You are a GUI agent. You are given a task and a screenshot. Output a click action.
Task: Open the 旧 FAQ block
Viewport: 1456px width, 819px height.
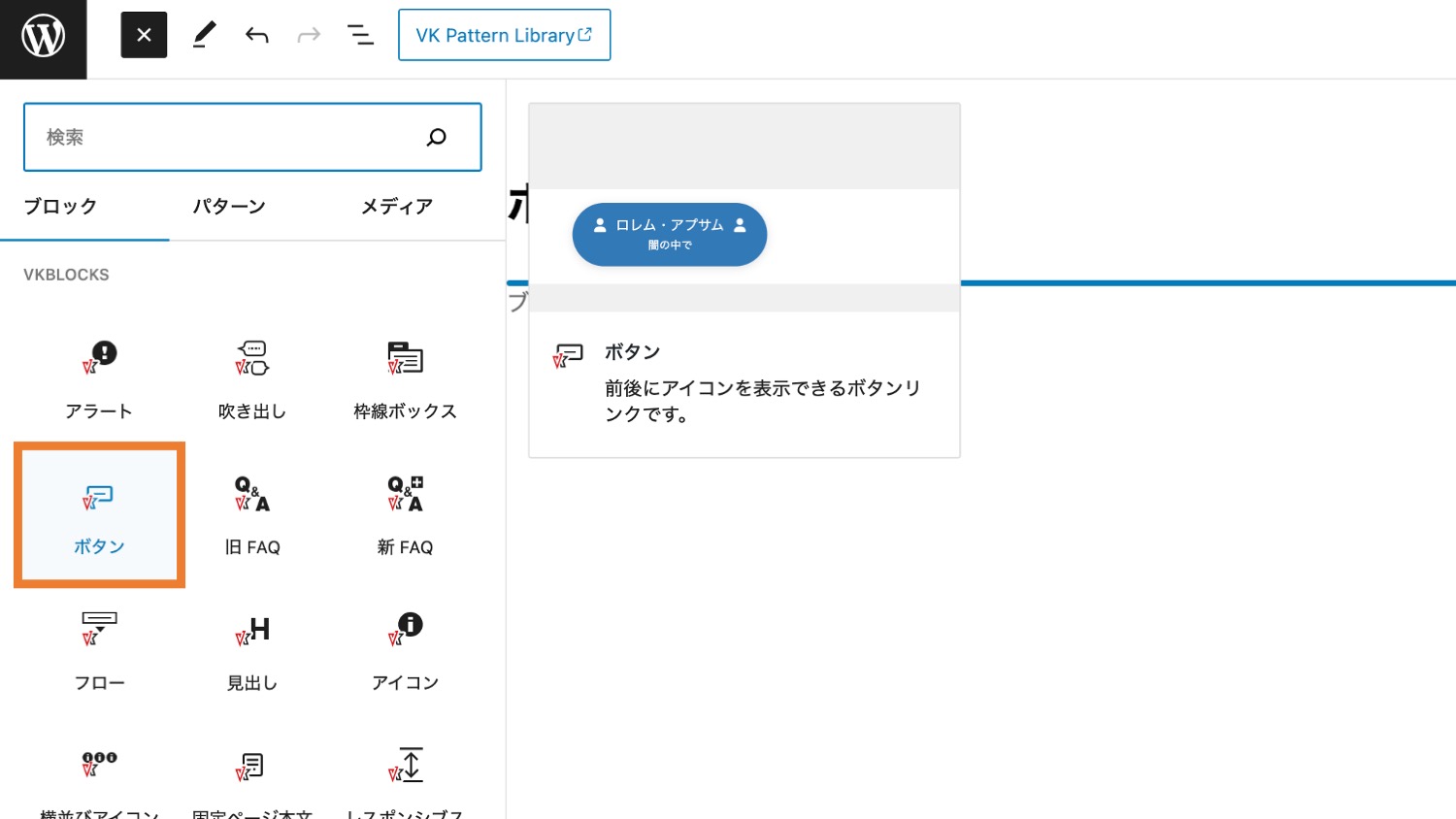click(251, 514)
